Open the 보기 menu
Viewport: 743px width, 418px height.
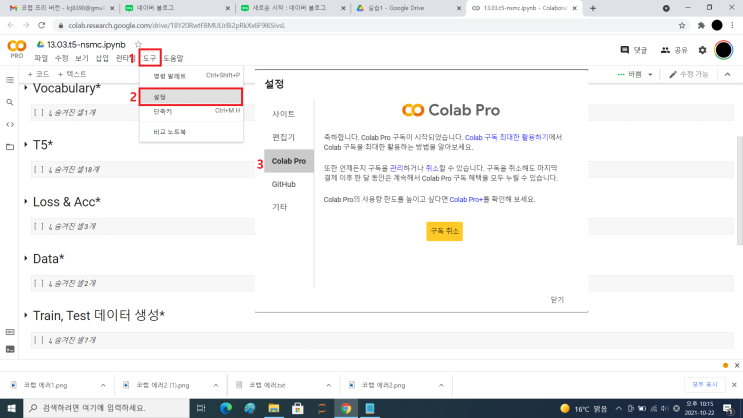82,58
